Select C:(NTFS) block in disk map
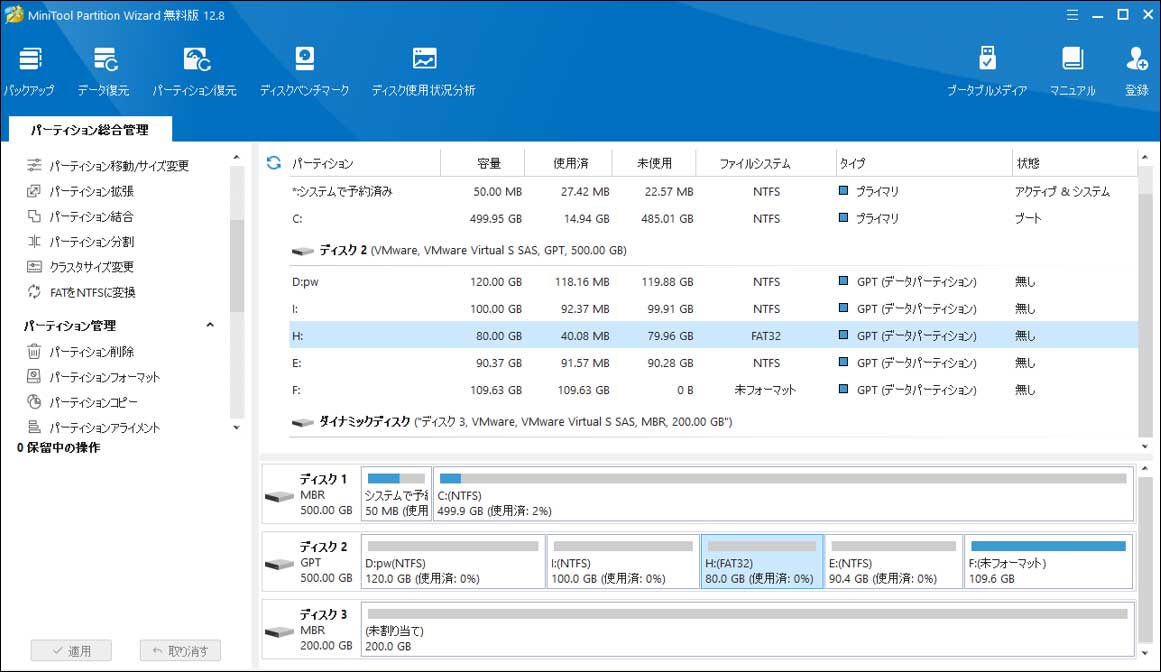Viewport: 1161px width, 672px height. point(783,494)
